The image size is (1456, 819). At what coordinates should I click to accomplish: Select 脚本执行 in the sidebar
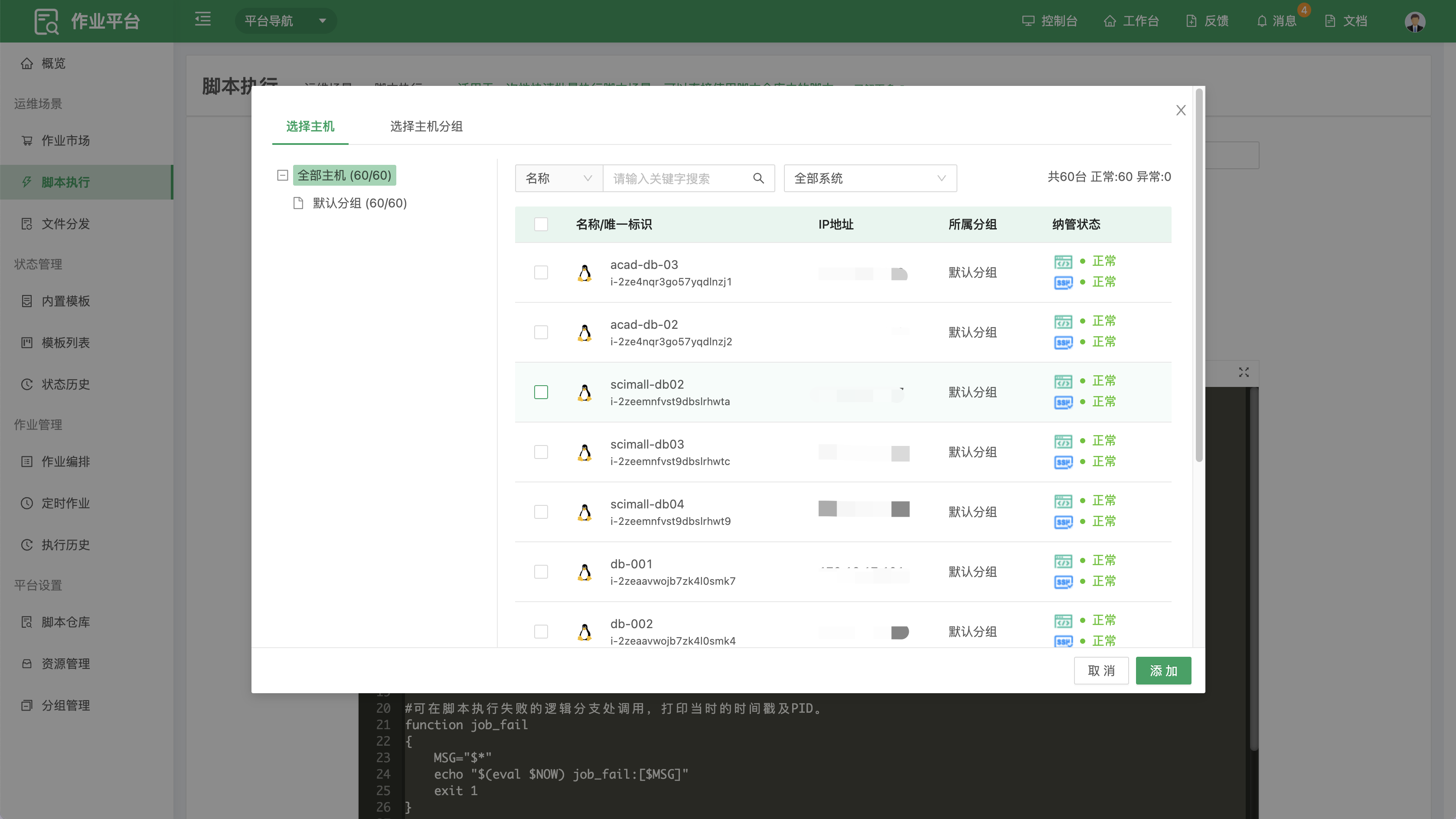click(x=86, y=182)
